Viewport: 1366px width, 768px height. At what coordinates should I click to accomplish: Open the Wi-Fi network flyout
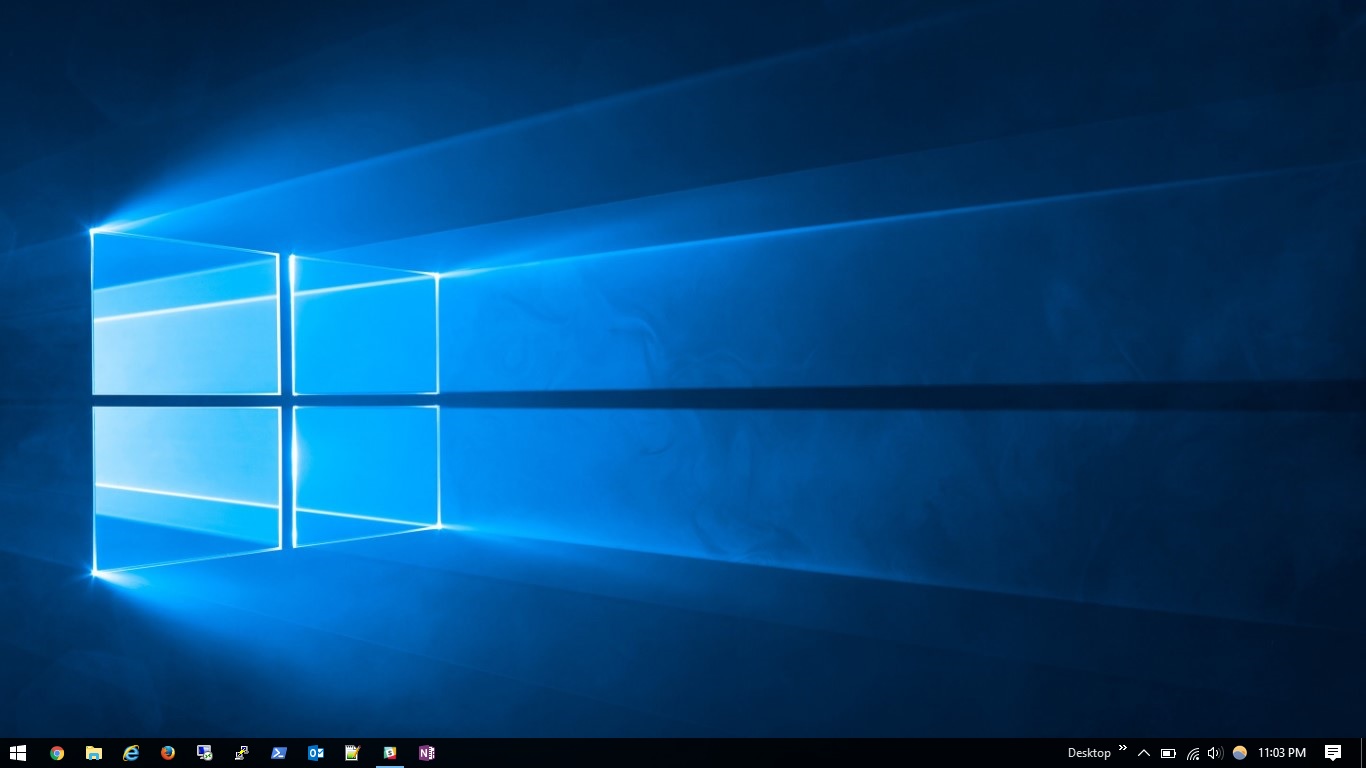[1192, 753]
